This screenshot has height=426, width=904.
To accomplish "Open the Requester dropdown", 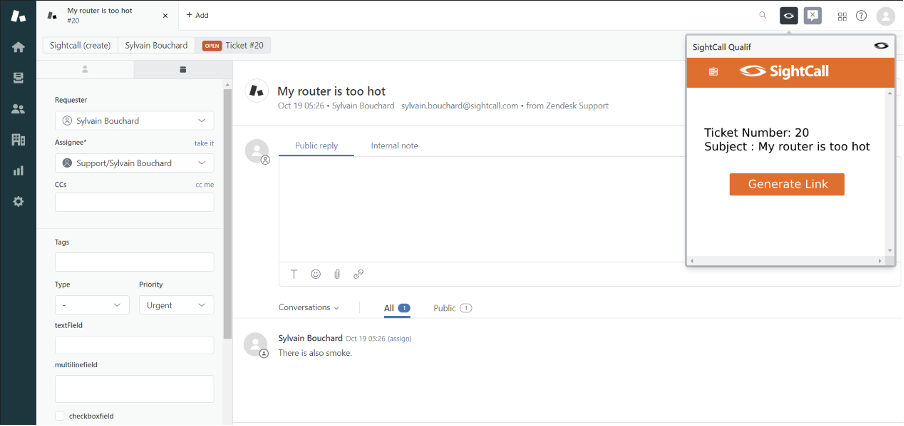I will click(x=134, y=120).
